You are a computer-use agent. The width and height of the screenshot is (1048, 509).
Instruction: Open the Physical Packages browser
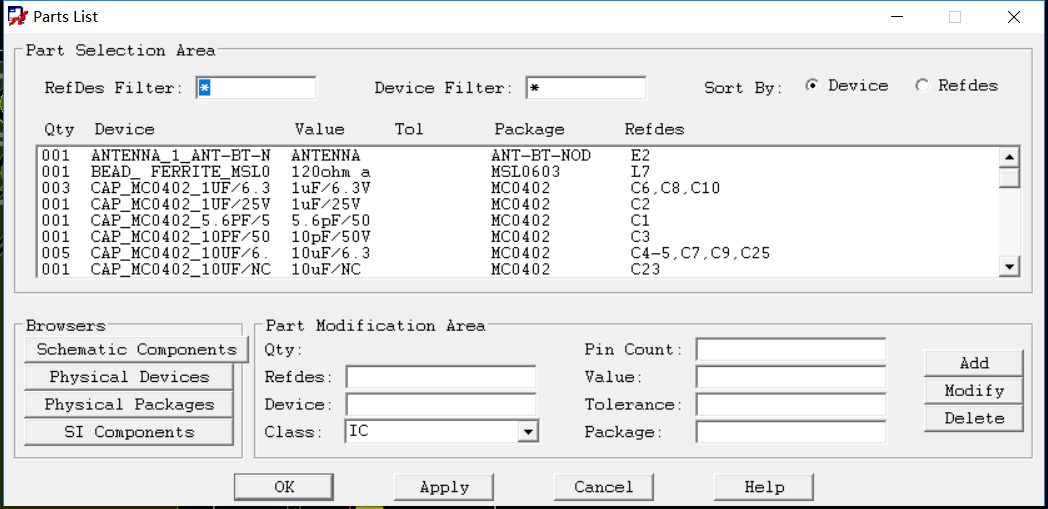pos(129,405)
